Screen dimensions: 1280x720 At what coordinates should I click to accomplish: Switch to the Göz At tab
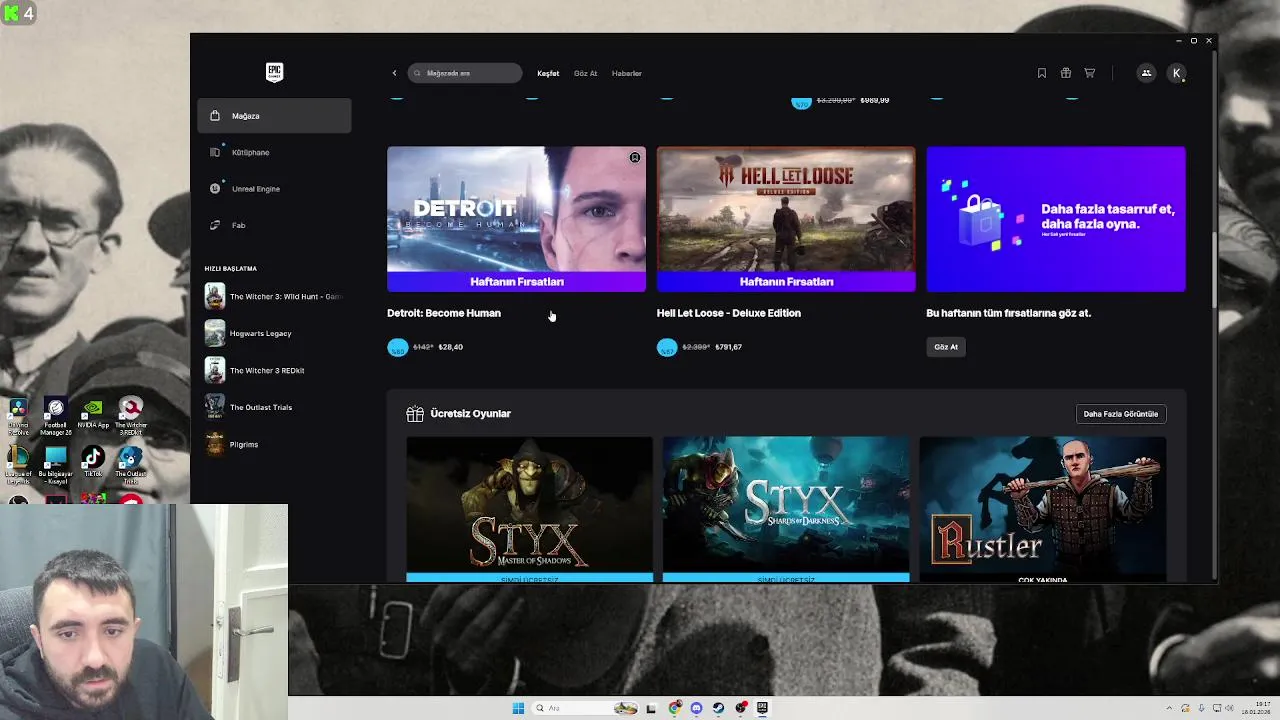tap(585, 73)
